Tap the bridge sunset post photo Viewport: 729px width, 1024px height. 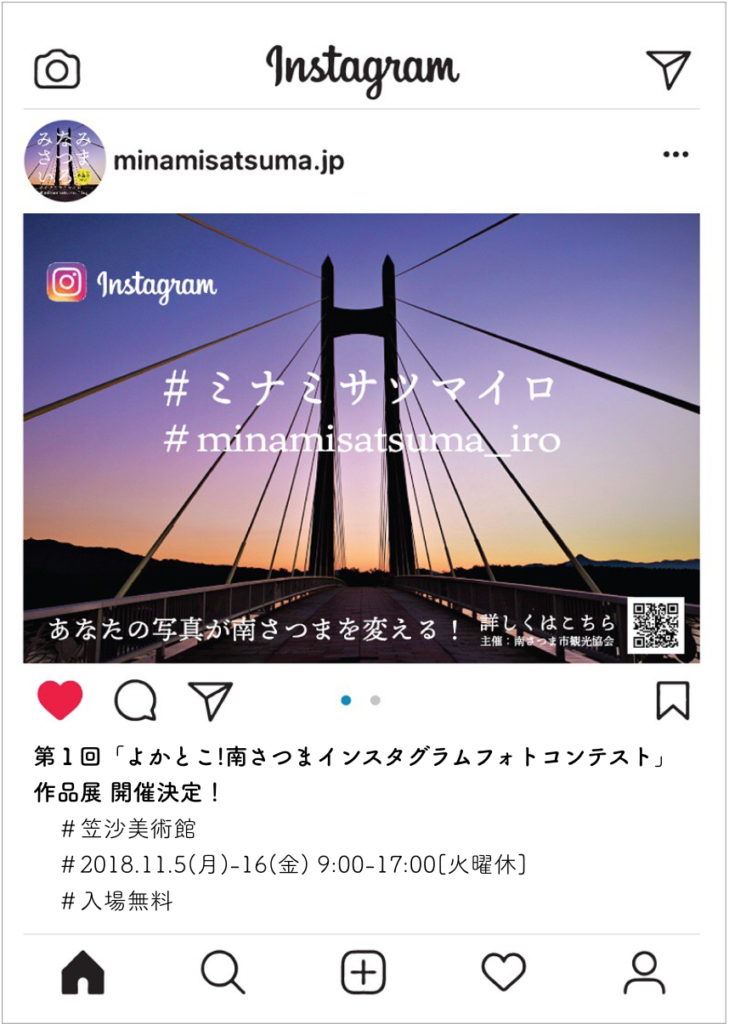tap(362, 438)
